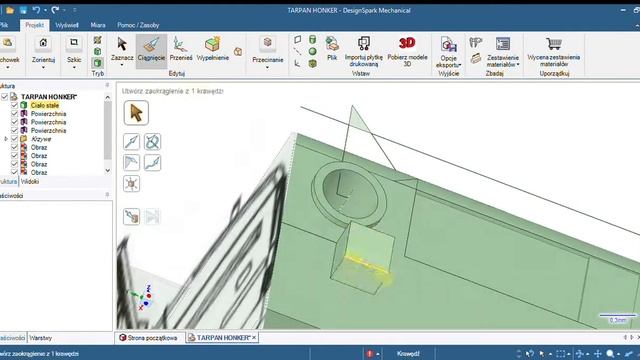Close the TARPAN HONKER document tab
This screenshot has height=360, width=640.
pos(254,338)
